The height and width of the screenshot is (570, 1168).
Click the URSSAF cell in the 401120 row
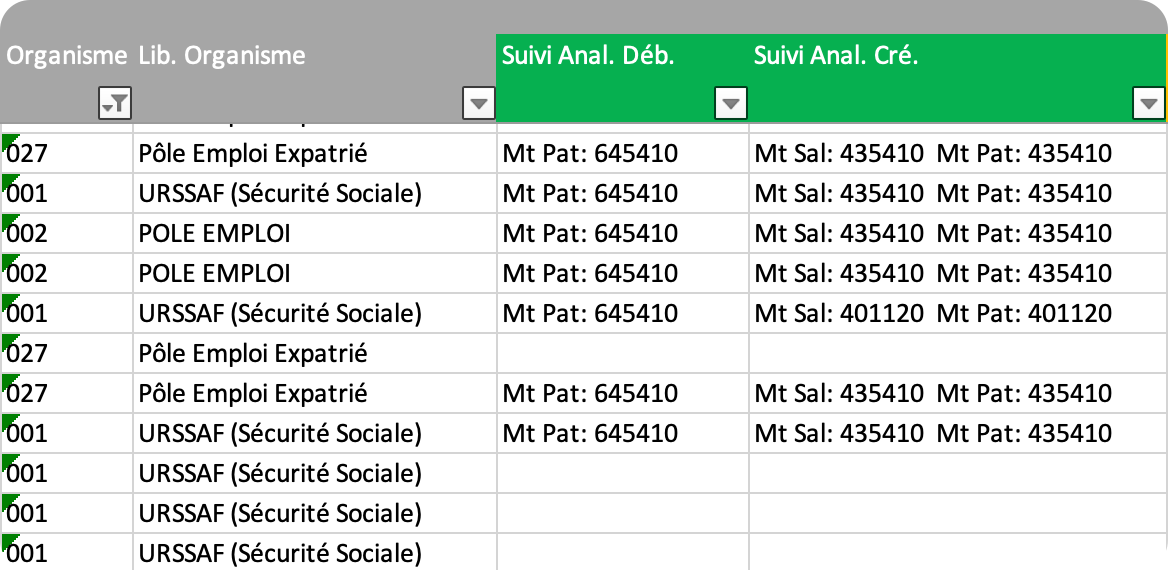(280, 314)
